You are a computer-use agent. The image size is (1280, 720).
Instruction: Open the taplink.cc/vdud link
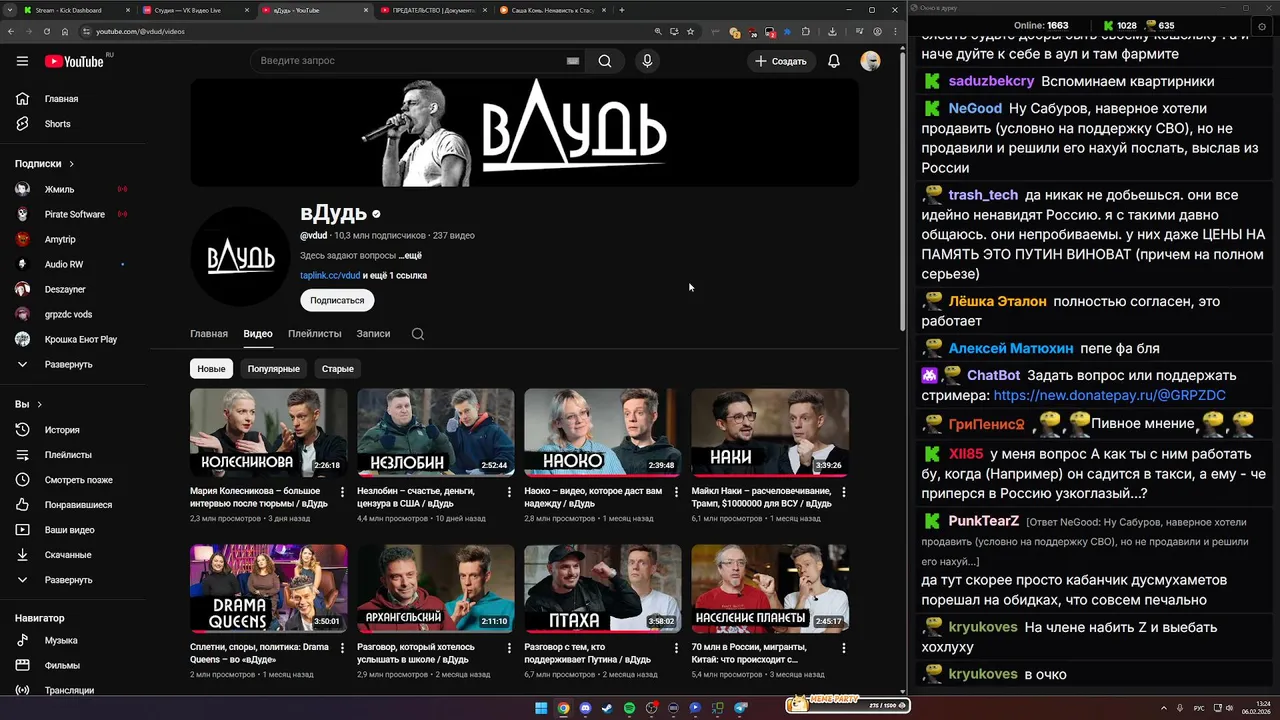[330, 275]
